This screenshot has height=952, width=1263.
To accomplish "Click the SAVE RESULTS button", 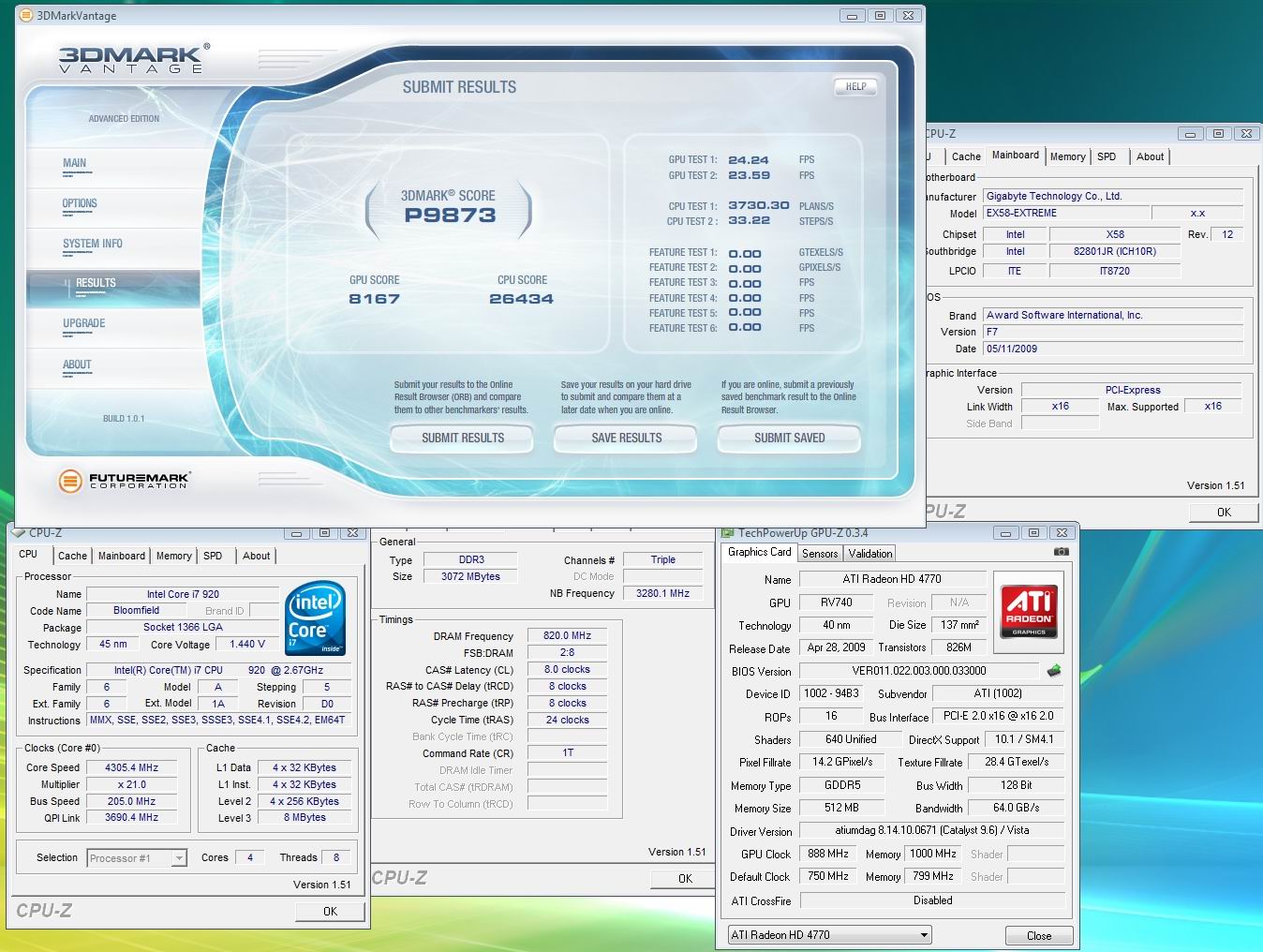I will pos(626,438).
